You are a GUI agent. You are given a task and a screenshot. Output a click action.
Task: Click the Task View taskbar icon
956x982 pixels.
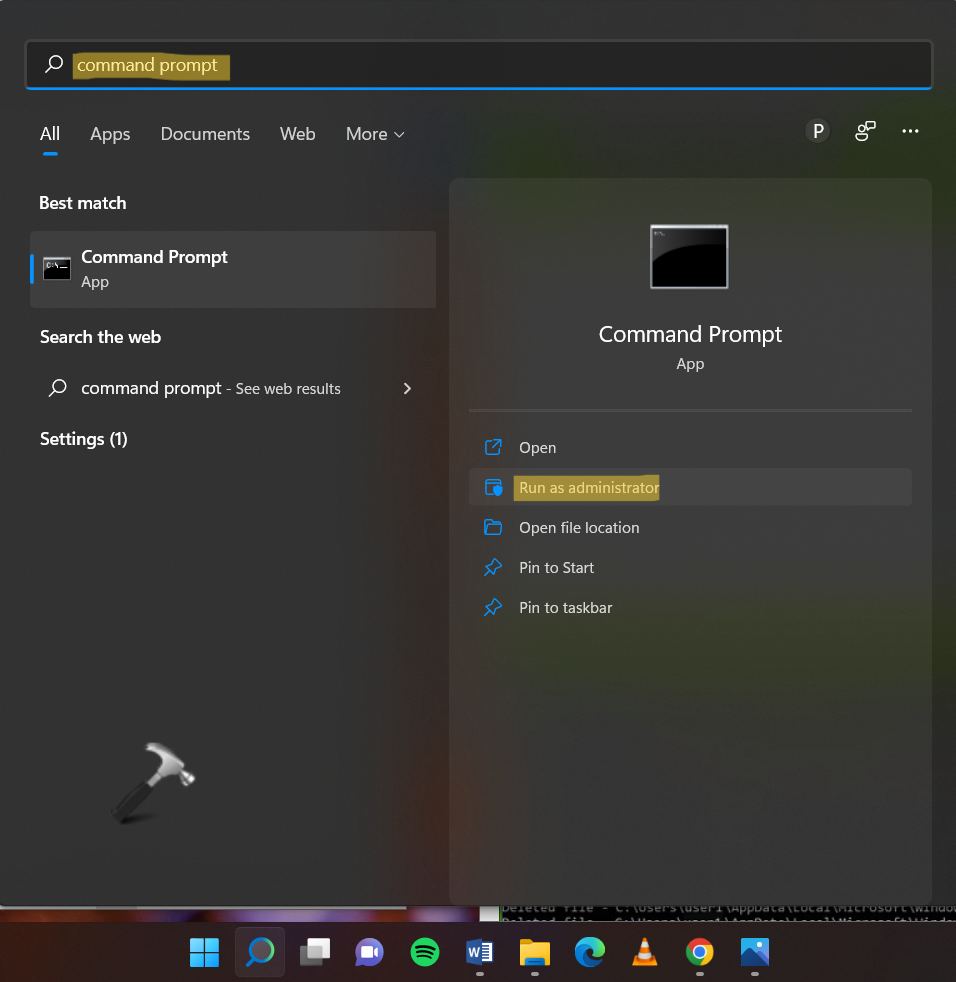[x=315, y=952]
